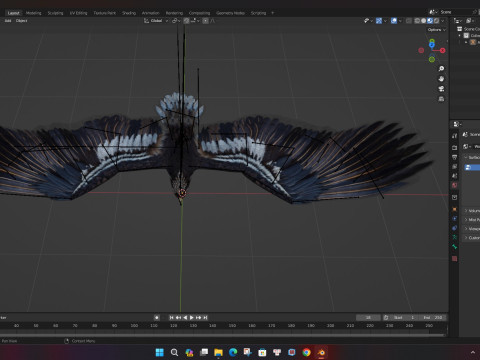The image size is (480, 360).
Task: Open the Object properties tab
Action: [x=455, y=209]
